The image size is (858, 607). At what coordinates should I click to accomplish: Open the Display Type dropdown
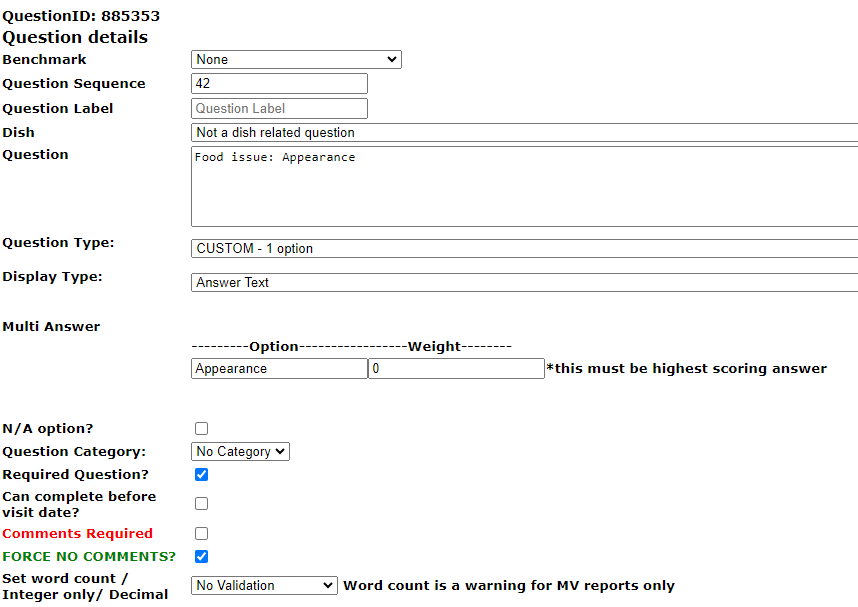point(524,283)
